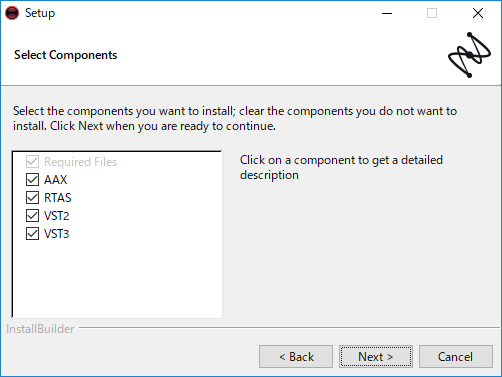Viewport: 502px width, 377px height.
Task: Uncheck the RTAS component checkbox
Action: 32,198
